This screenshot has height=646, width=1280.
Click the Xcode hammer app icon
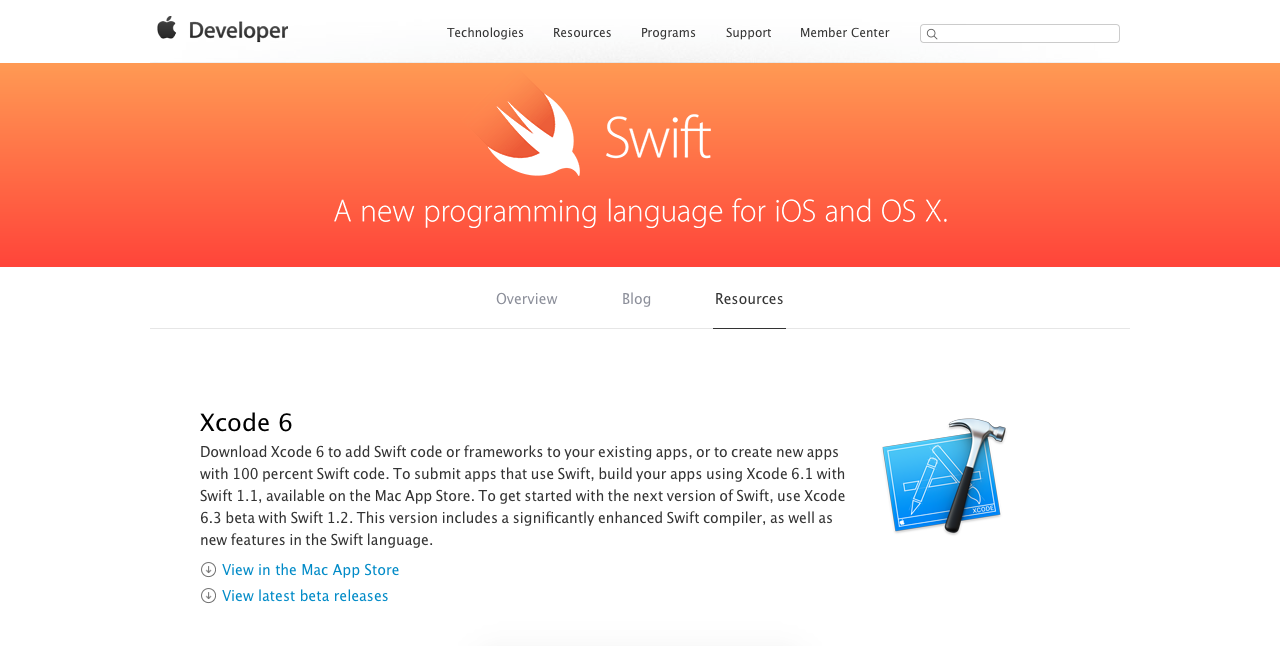(944, 476)
